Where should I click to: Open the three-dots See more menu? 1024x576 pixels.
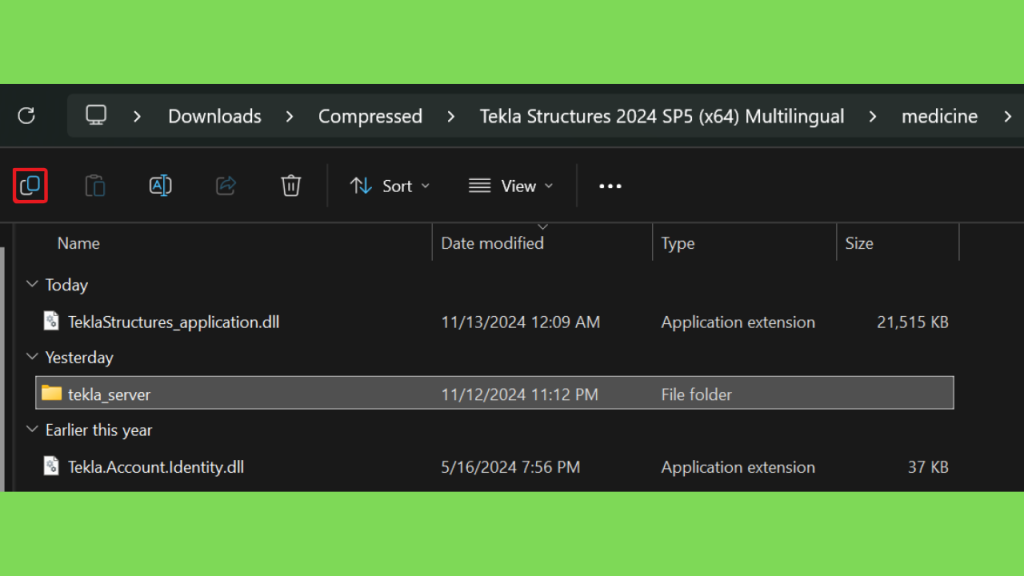pyautogui.click(x=611, y=187)
